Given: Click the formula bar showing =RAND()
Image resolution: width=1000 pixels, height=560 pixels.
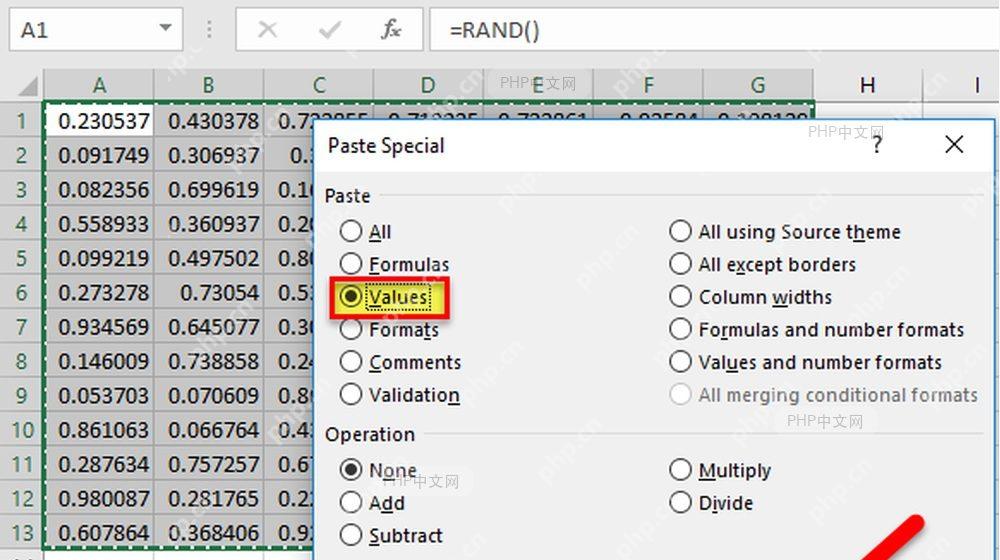Looking at the screenshot, I should pos(714,29).
